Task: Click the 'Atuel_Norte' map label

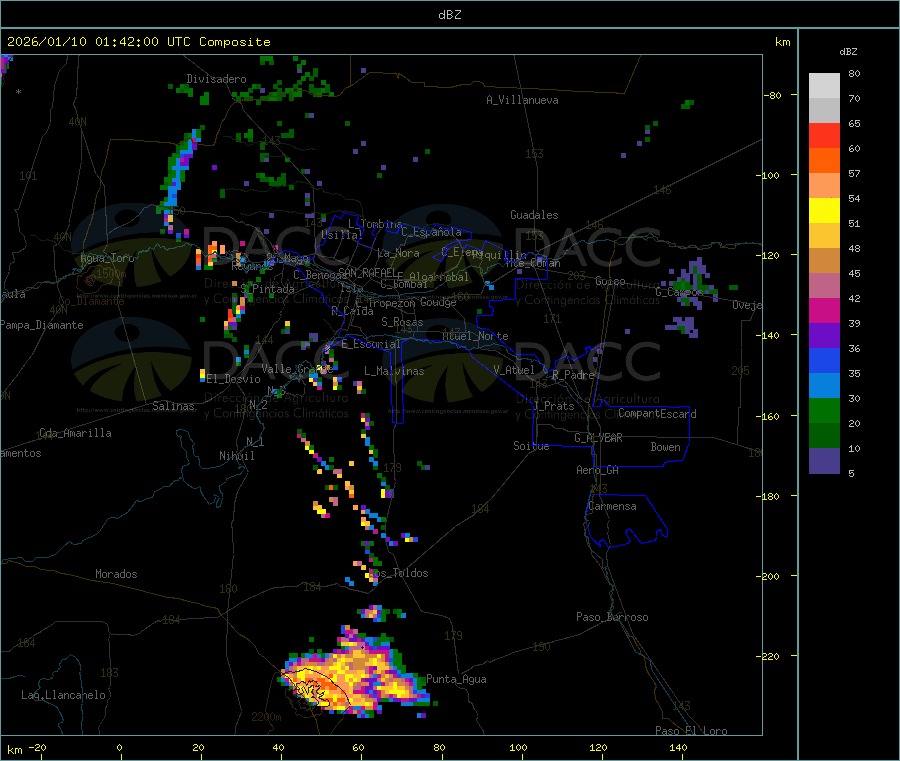Action: tap(475, 336)
